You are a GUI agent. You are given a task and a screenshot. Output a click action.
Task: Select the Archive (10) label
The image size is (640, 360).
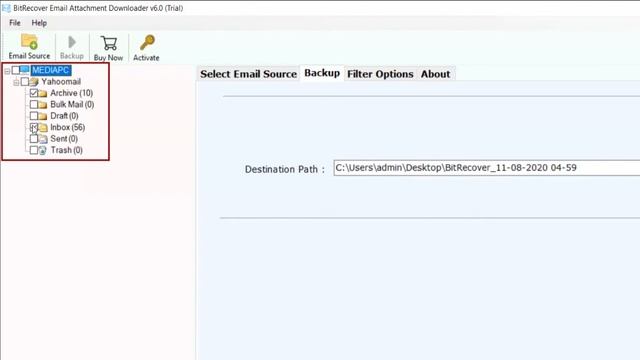click(71, 93)
